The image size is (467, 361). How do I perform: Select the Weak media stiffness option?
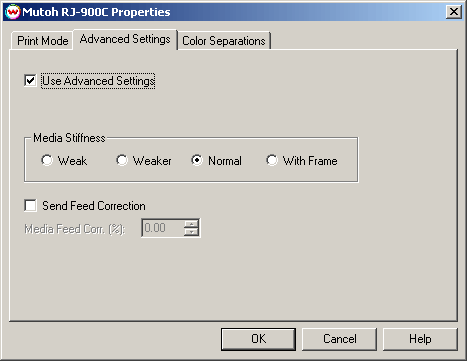click(47, 160)
